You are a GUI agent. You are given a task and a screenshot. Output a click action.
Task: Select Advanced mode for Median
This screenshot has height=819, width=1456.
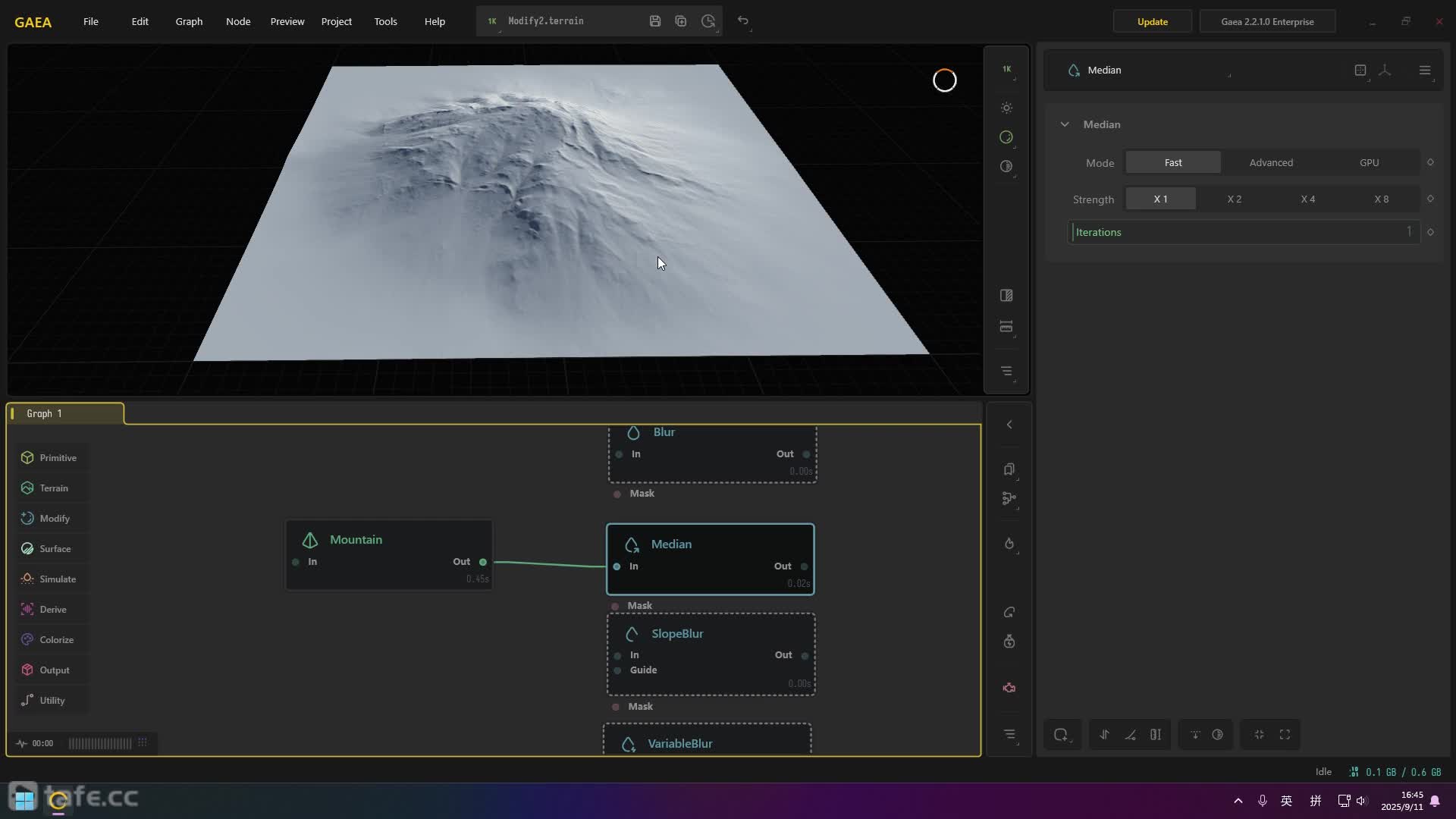click(1271, 162)
